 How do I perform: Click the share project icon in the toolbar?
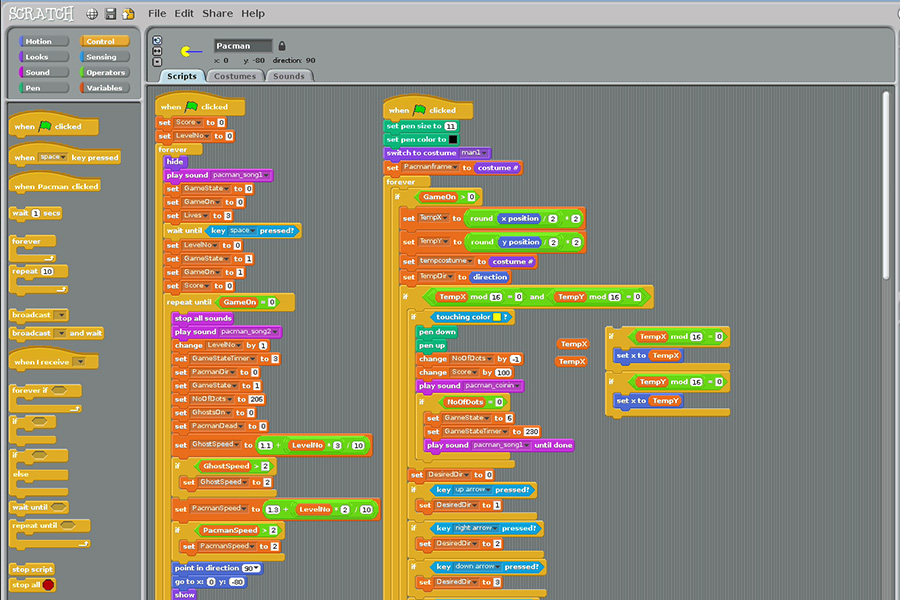coord(129,14)
